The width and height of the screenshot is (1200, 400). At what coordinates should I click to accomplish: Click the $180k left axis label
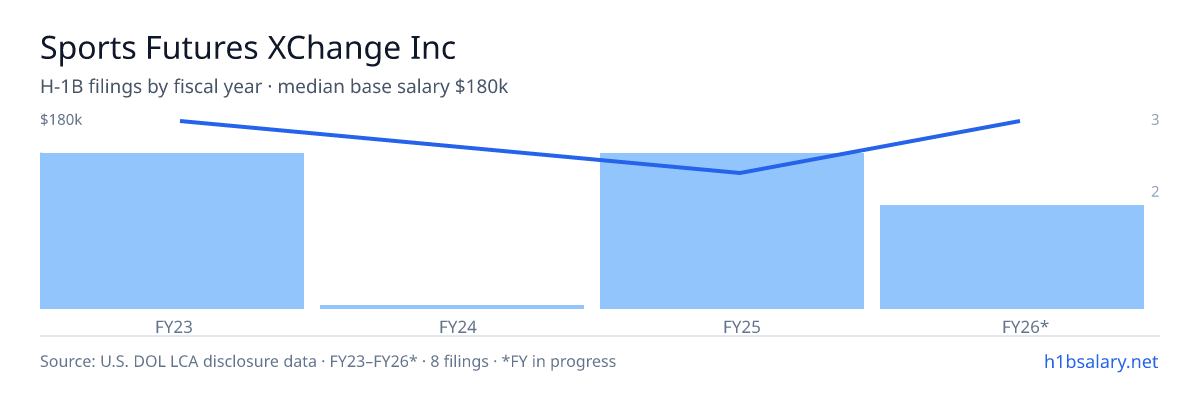click(61, 120)
